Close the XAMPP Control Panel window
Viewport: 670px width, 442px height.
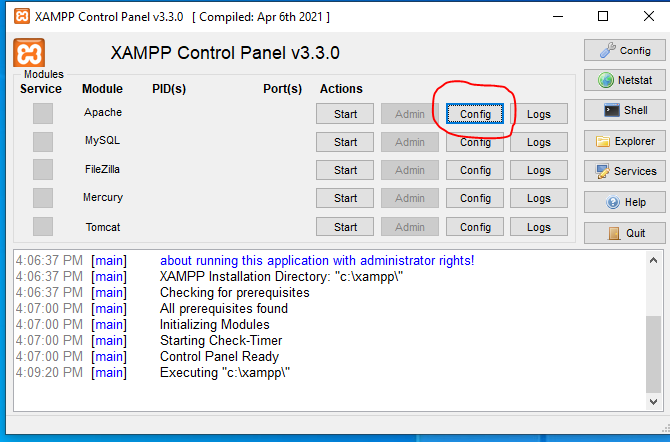click(x=649, y=16)
